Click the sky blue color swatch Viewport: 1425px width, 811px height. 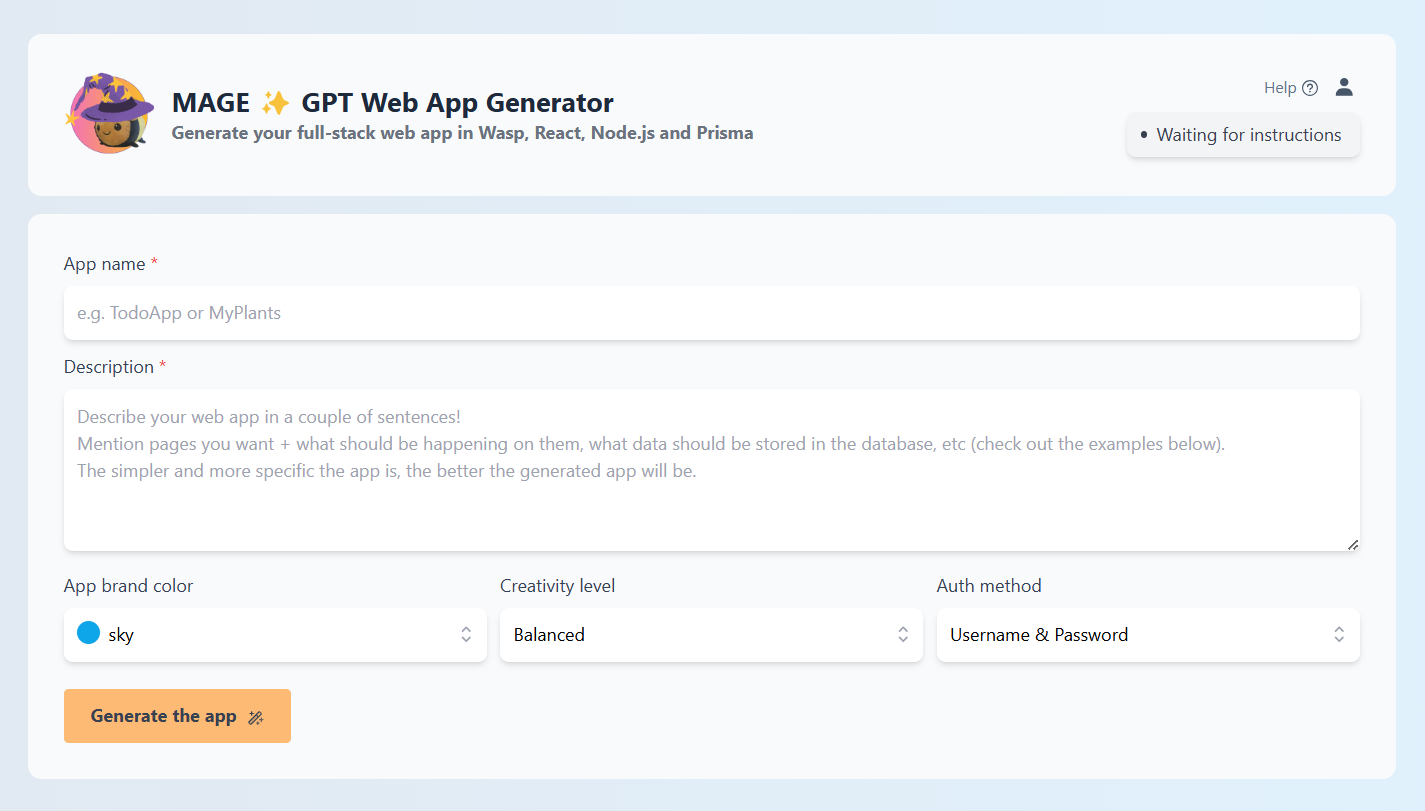point(89,633)
